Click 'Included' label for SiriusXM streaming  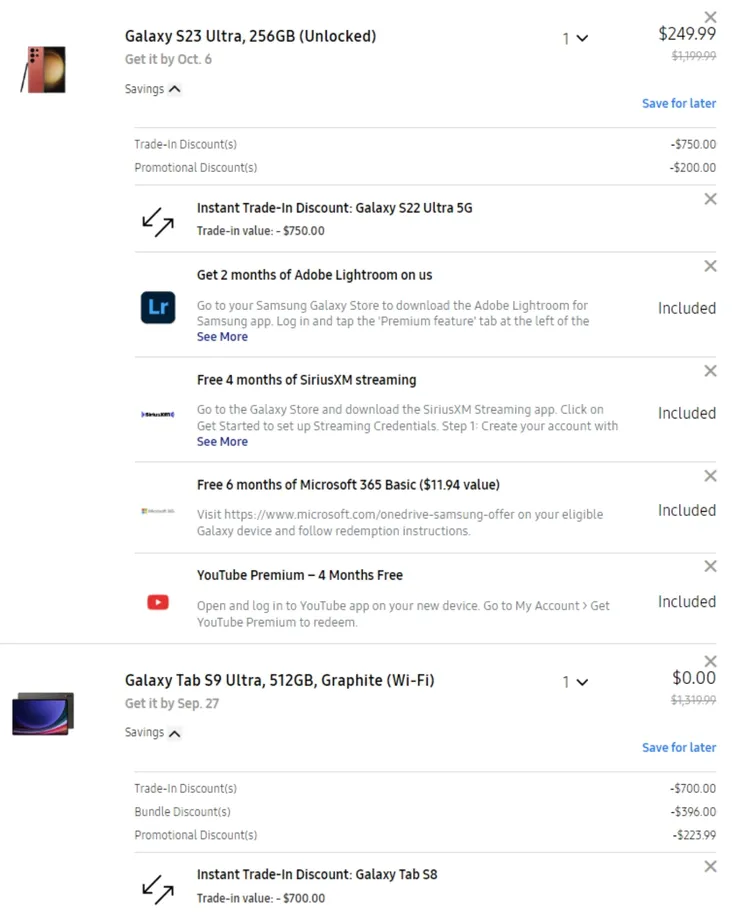[x=687, y=414]
